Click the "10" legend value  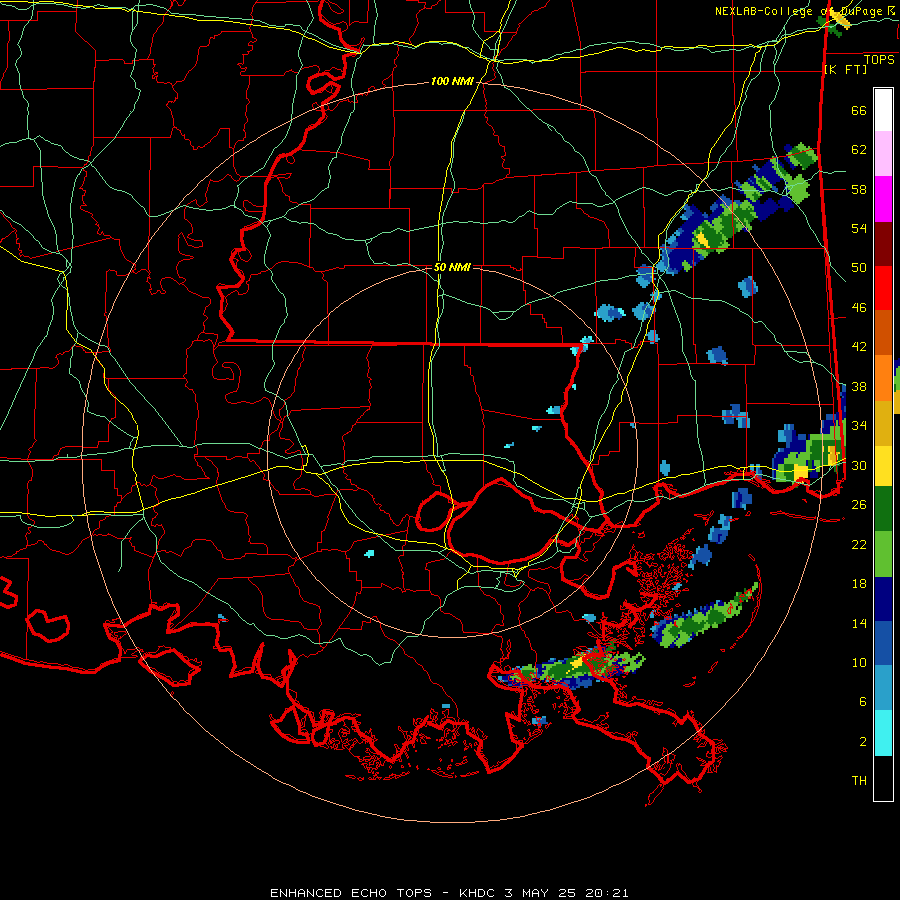(859, 662)
